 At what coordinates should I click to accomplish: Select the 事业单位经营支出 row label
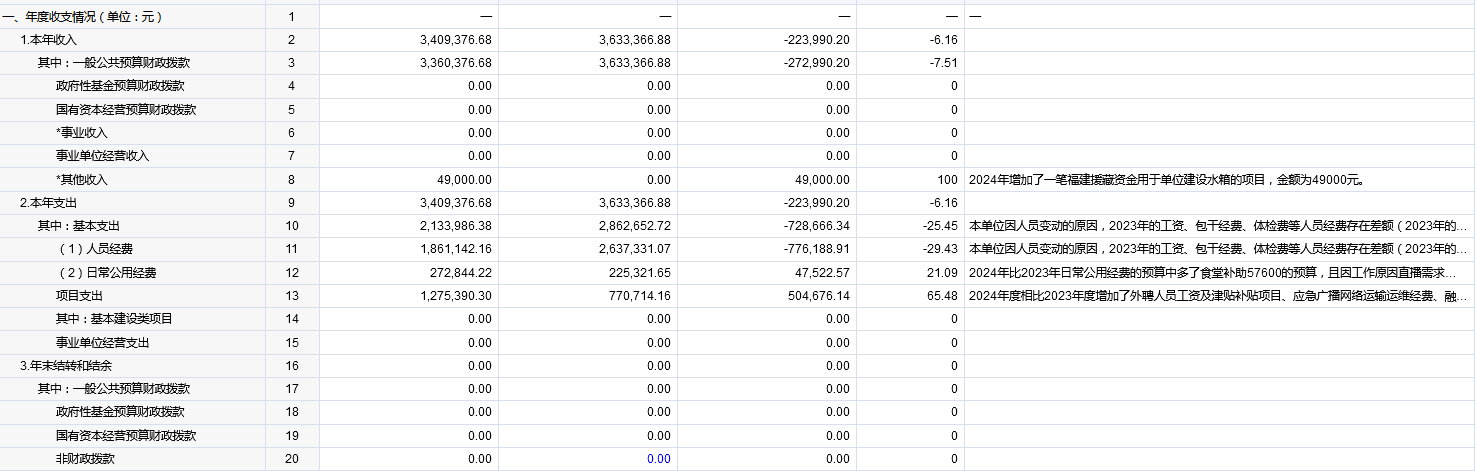click(102, 342)
